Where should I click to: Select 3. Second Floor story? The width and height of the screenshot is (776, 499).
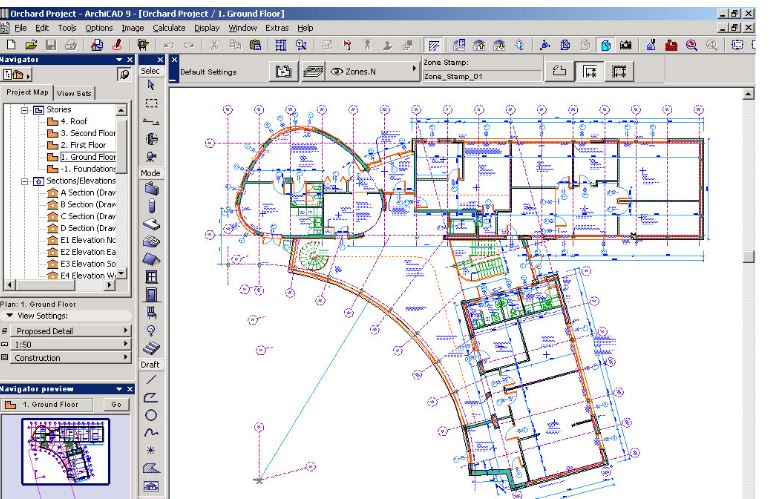[87, 133]
